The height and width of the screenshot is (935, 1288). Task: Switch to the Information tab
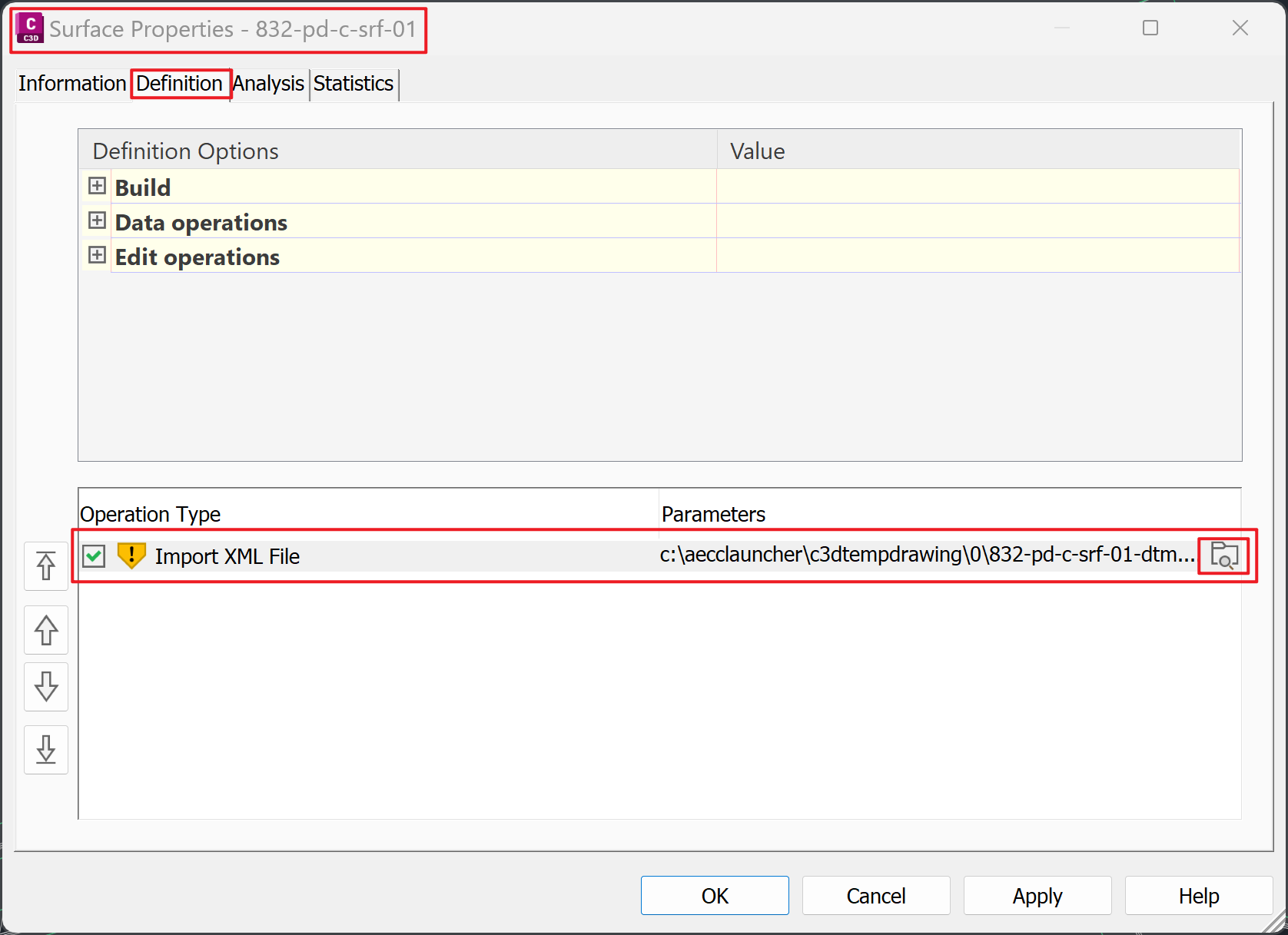pos(71,84)
